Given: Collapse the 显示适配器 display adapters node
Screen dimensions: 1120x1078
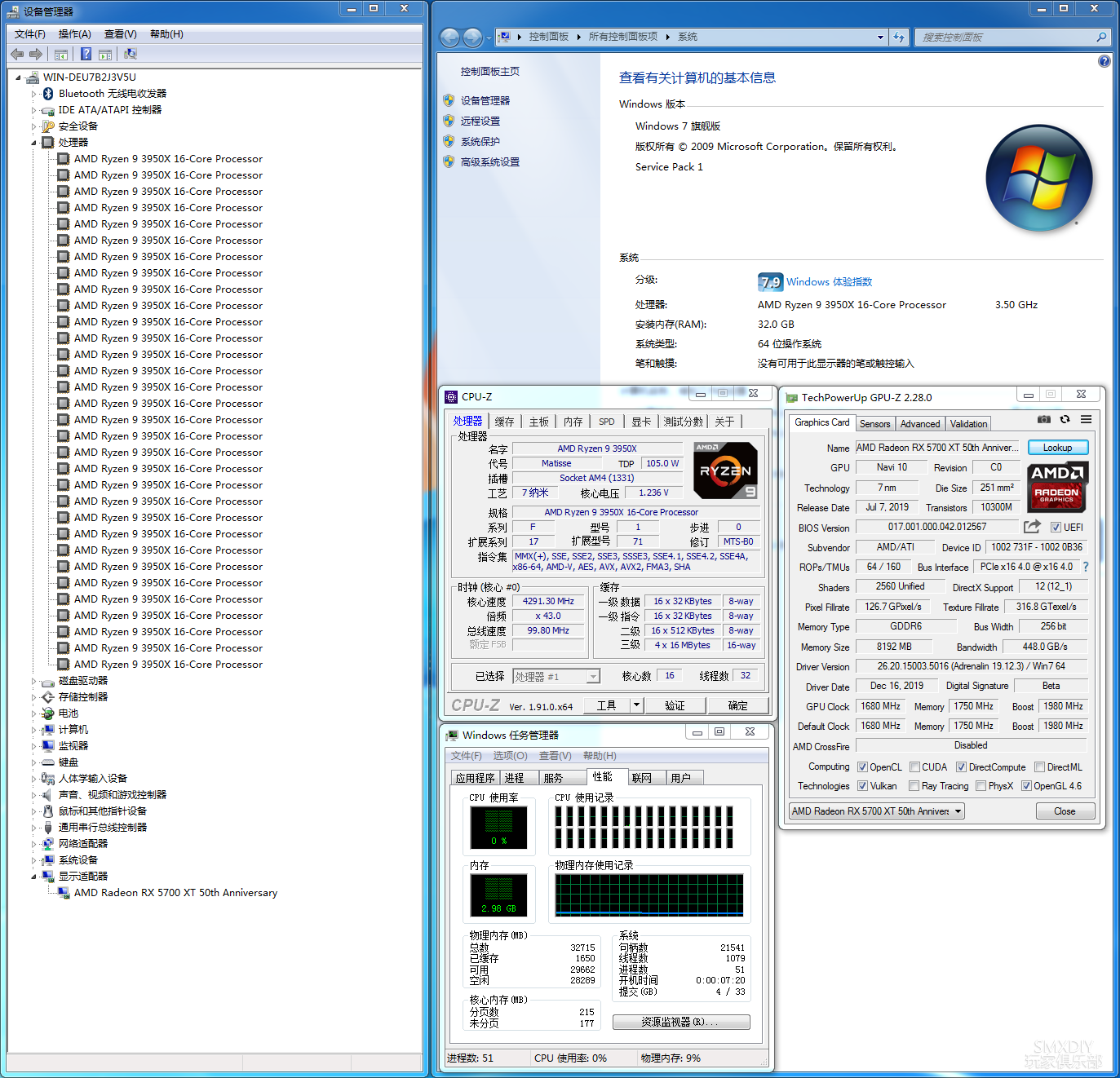Looking at the screenshot, I should tap(33, 877).
